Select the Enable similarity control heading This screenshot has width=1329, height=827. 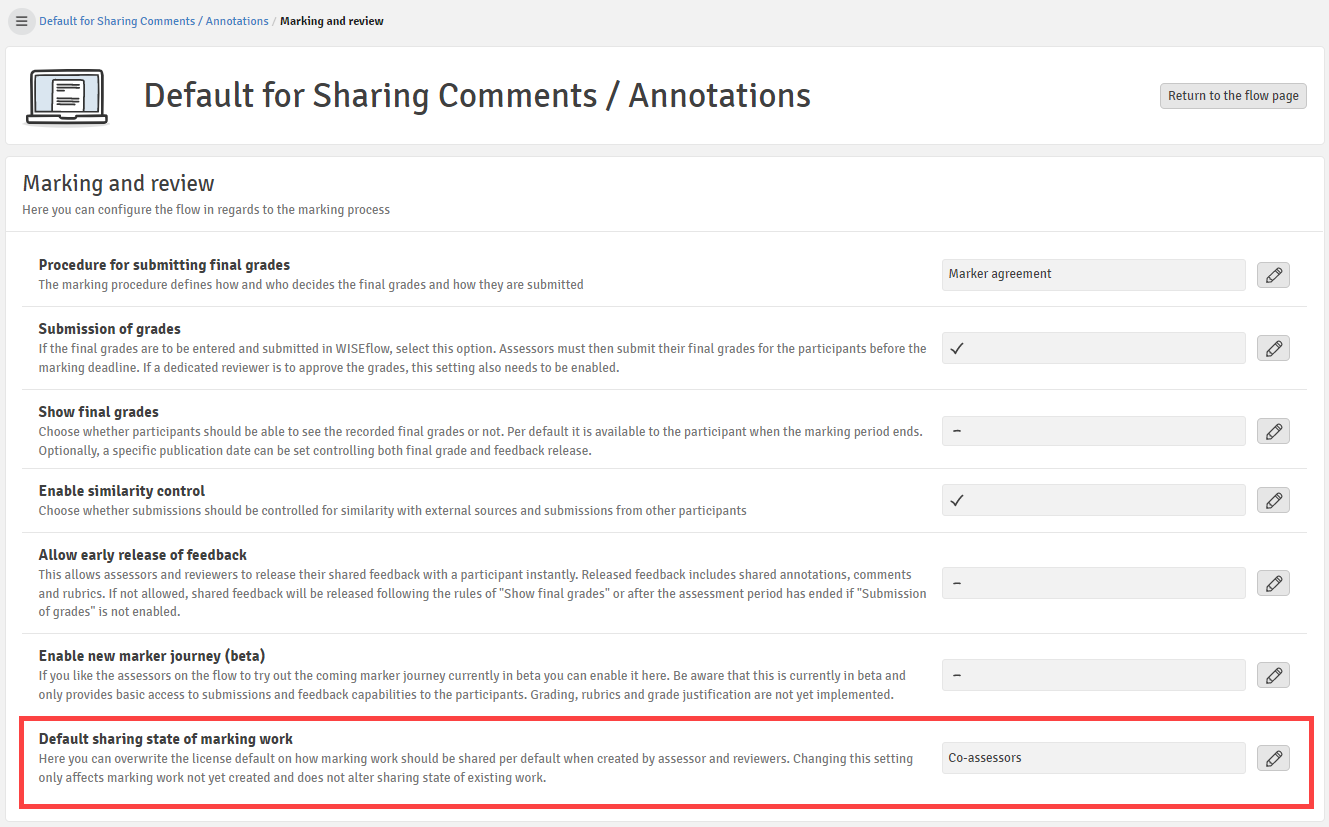tap(122, 491)
